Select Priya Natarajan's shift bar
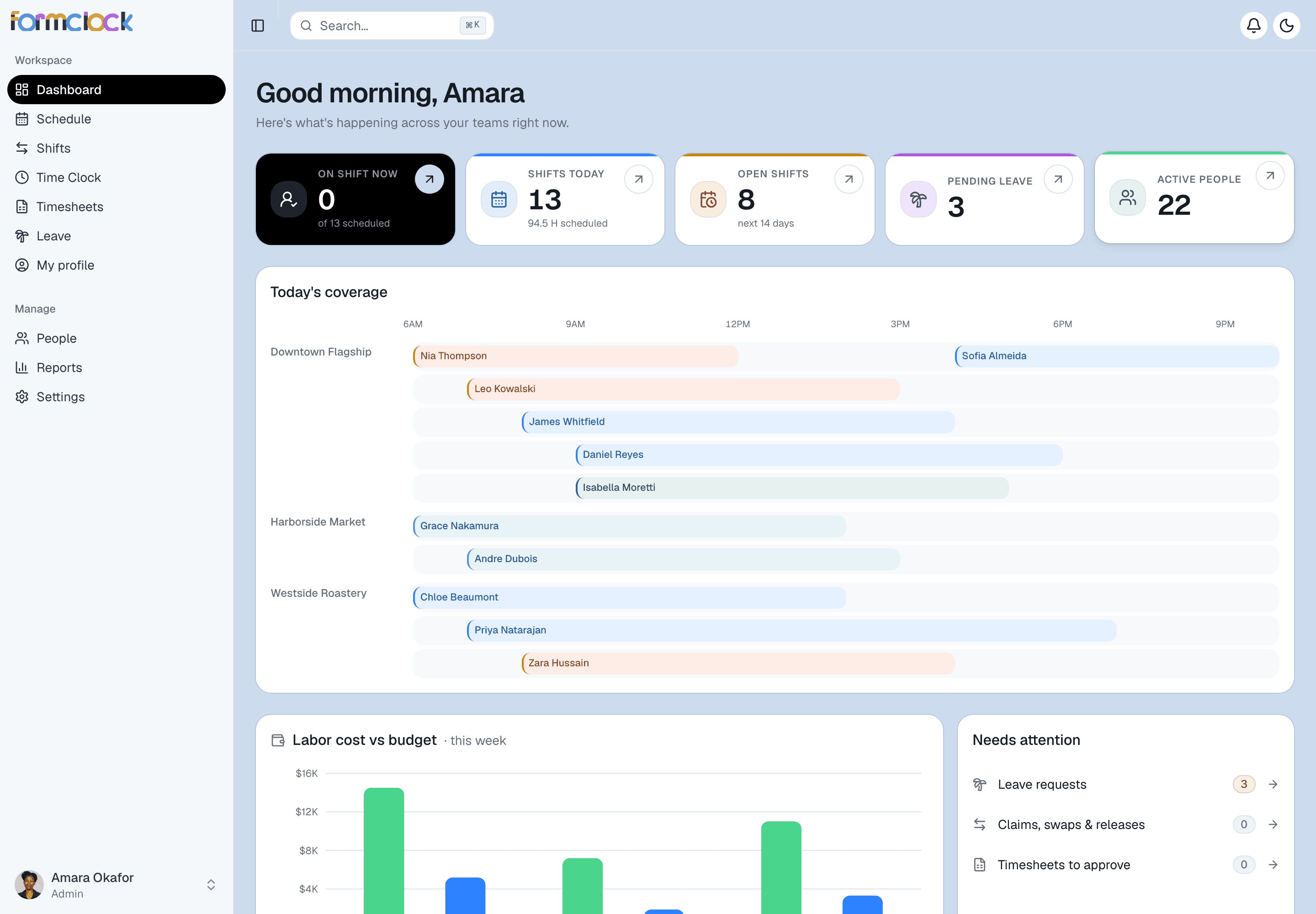 click(791, 631)
